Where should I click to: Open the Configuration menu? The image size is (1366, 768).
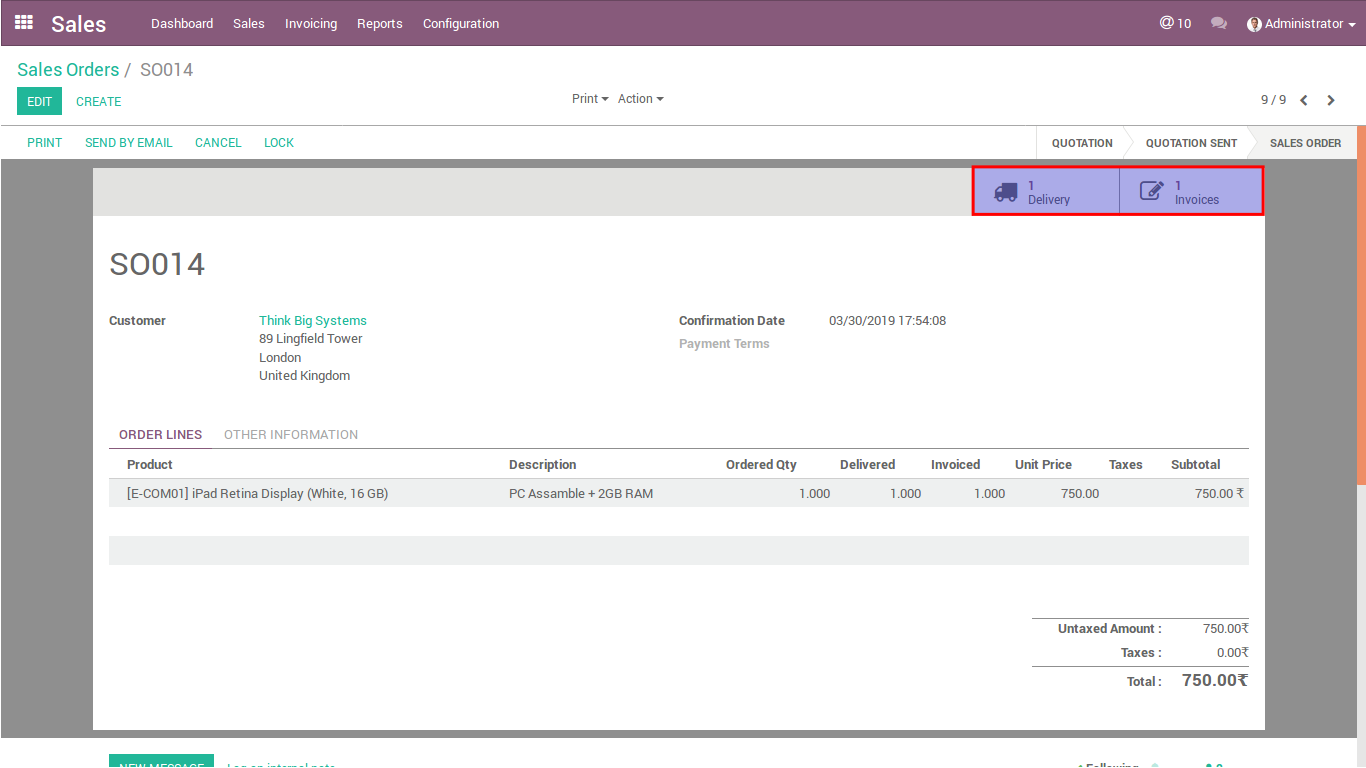point(460,23)
